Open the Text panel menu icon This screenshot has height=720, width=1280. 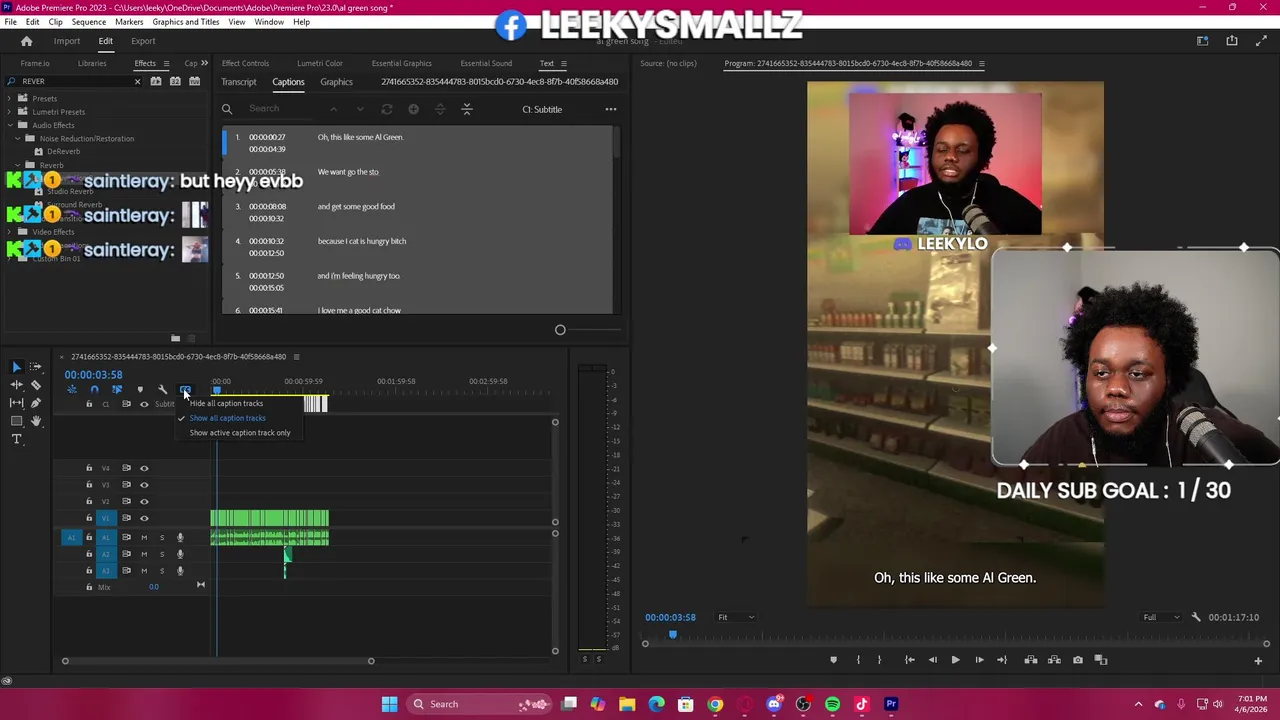563,63
